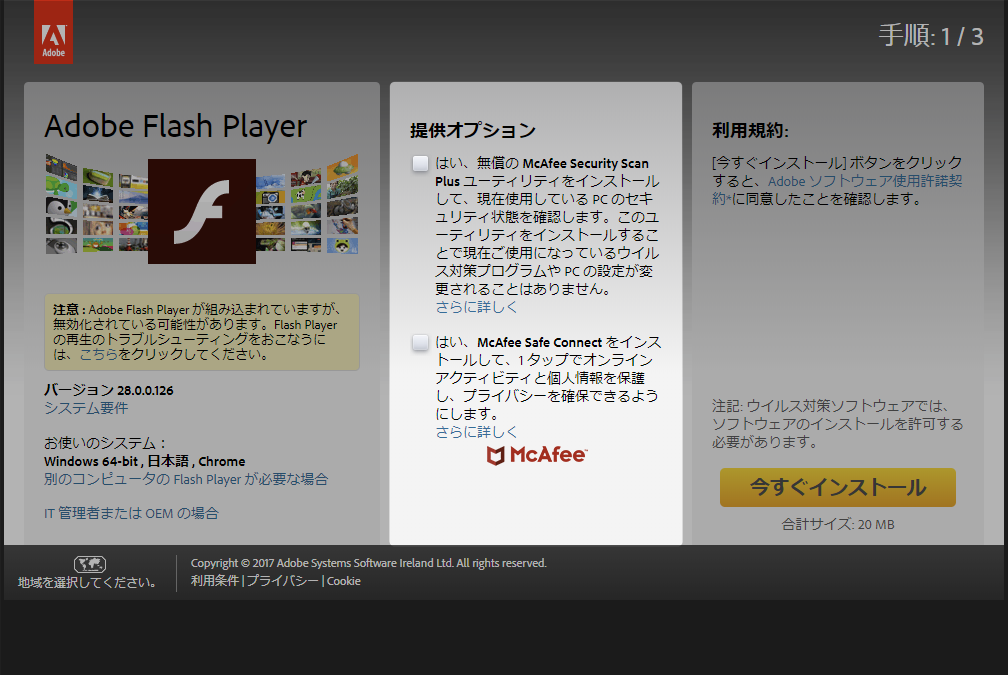The width and height of the screenshot is (1008, 675).
Task: Open 別のコンピュータの Flash Player が必要な場合 link
Action: pos(186,479)
